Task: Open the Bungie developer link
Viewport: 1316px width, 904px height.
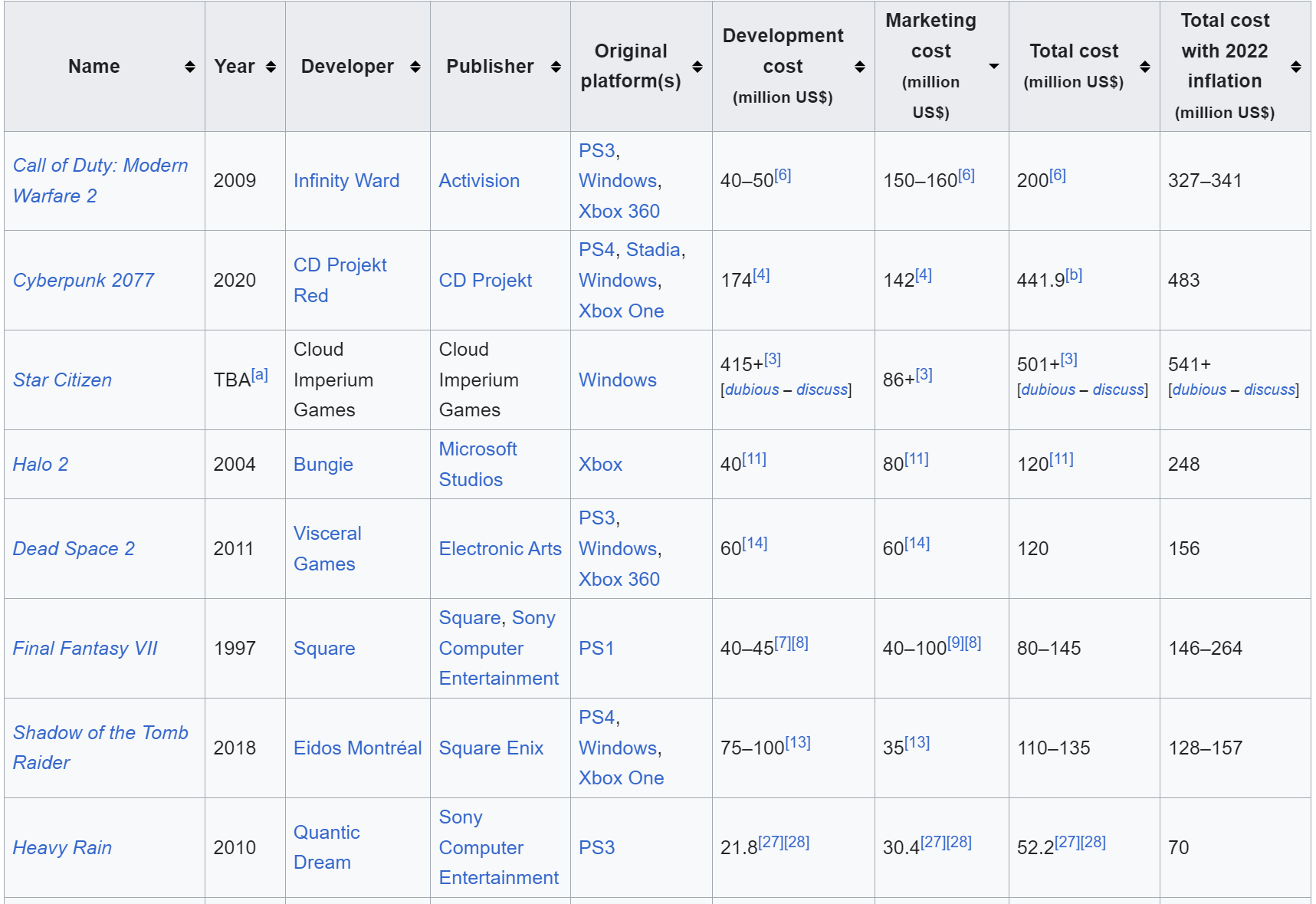Action: tap(323, 465)
